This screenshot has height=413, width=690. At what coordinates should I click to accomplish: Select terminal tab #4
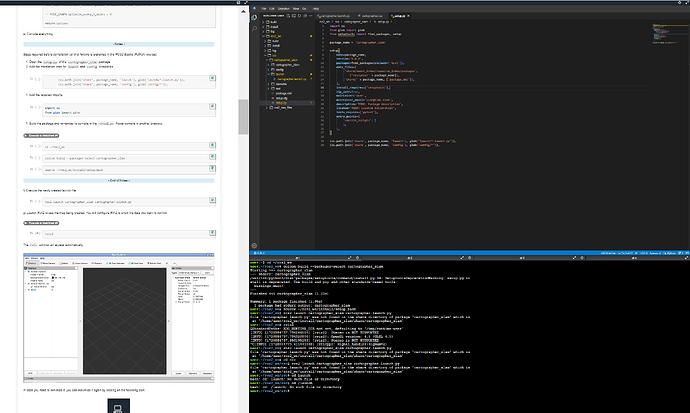pos(634,258)
